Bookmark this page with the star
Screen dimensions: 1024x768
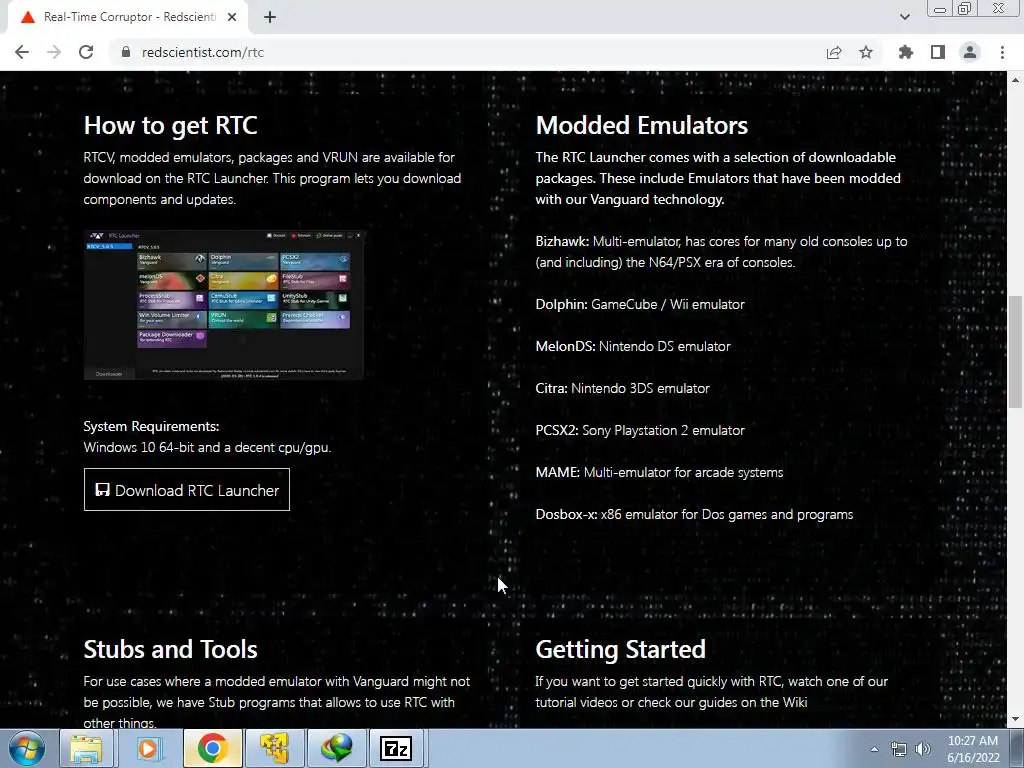pos(866,52)
